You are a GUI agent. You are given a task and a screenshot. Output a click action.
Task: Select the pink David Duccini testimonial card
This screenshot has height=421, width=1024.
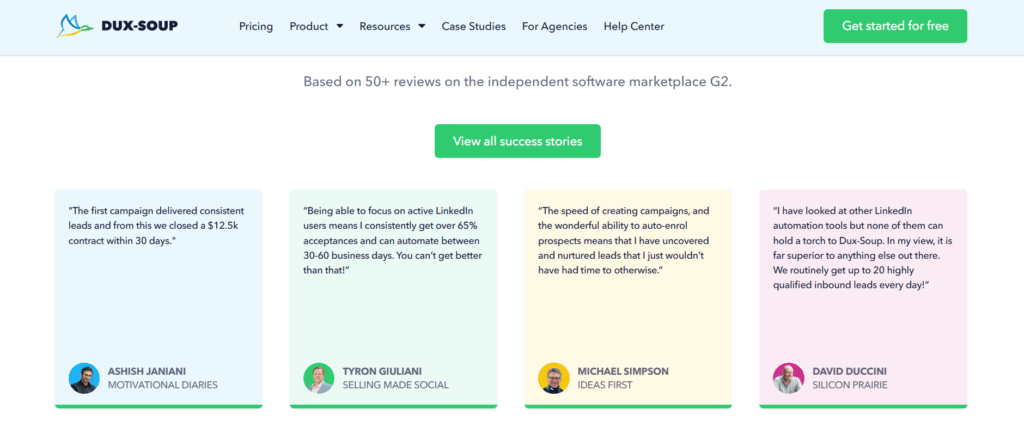863,299
